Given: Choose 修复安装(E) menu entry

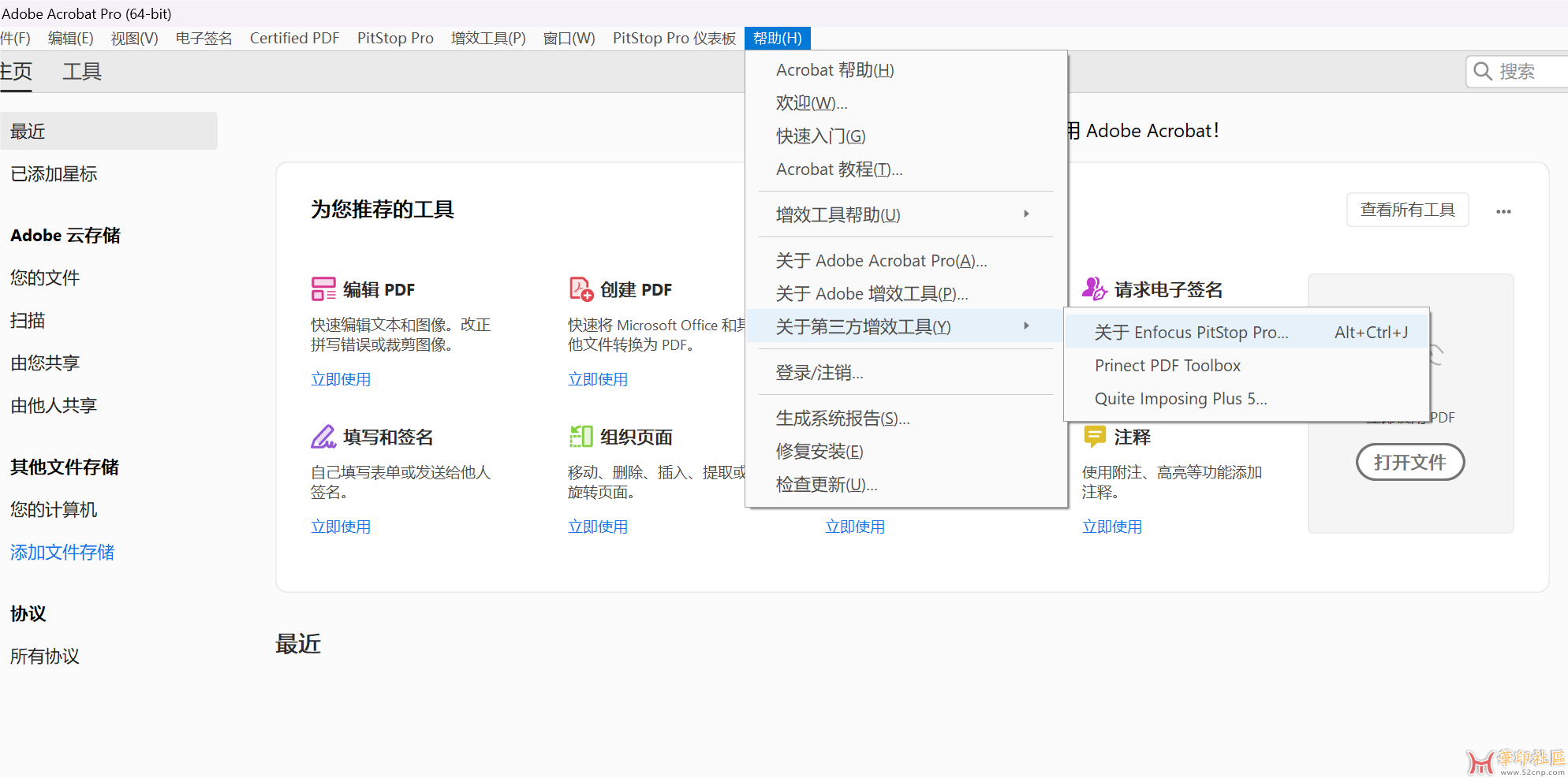Looking at the screenshot, I should coord(906,452).
